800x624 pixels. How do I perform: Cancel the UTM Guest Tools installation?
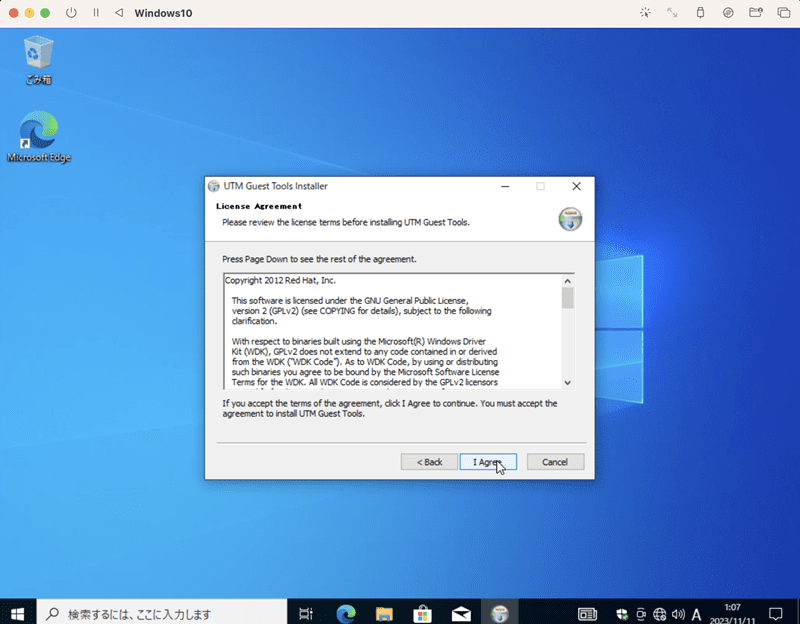coord(555,462)
